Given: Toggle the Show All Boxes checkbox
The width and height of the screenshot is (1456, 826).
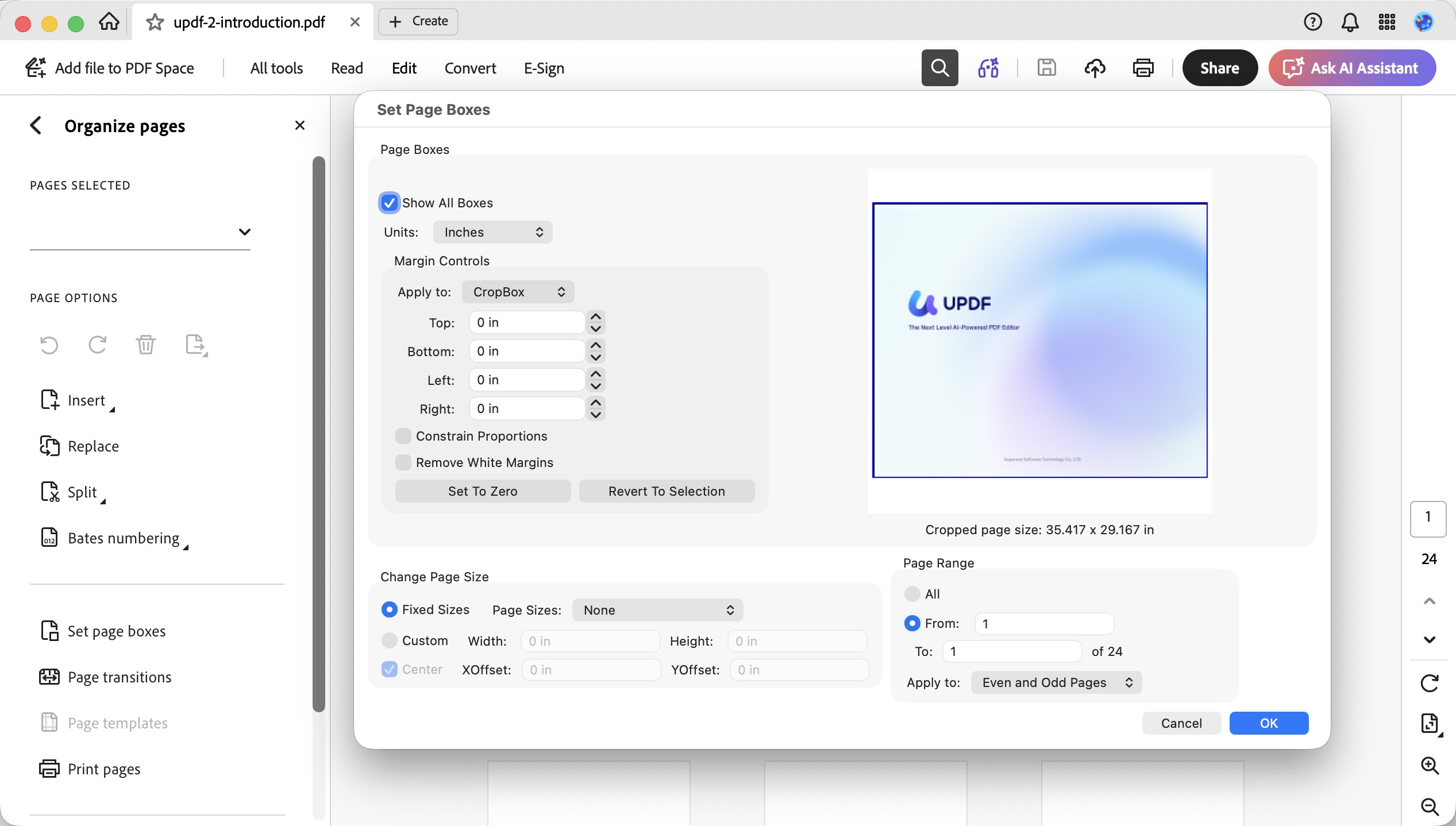Looking at the screenshot, I should (389, 203).
